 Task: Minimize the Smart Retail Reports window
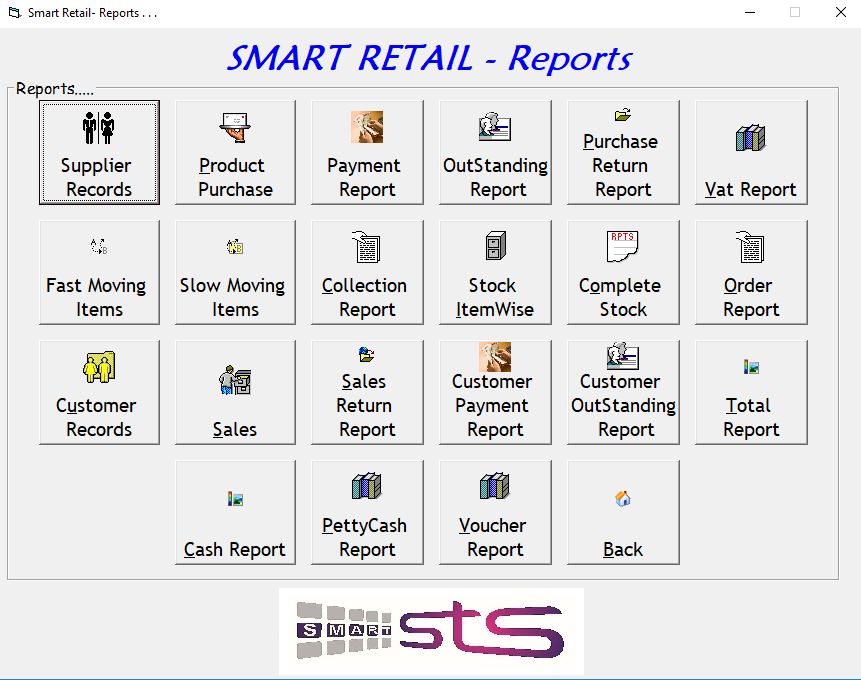tap(750, 12)
